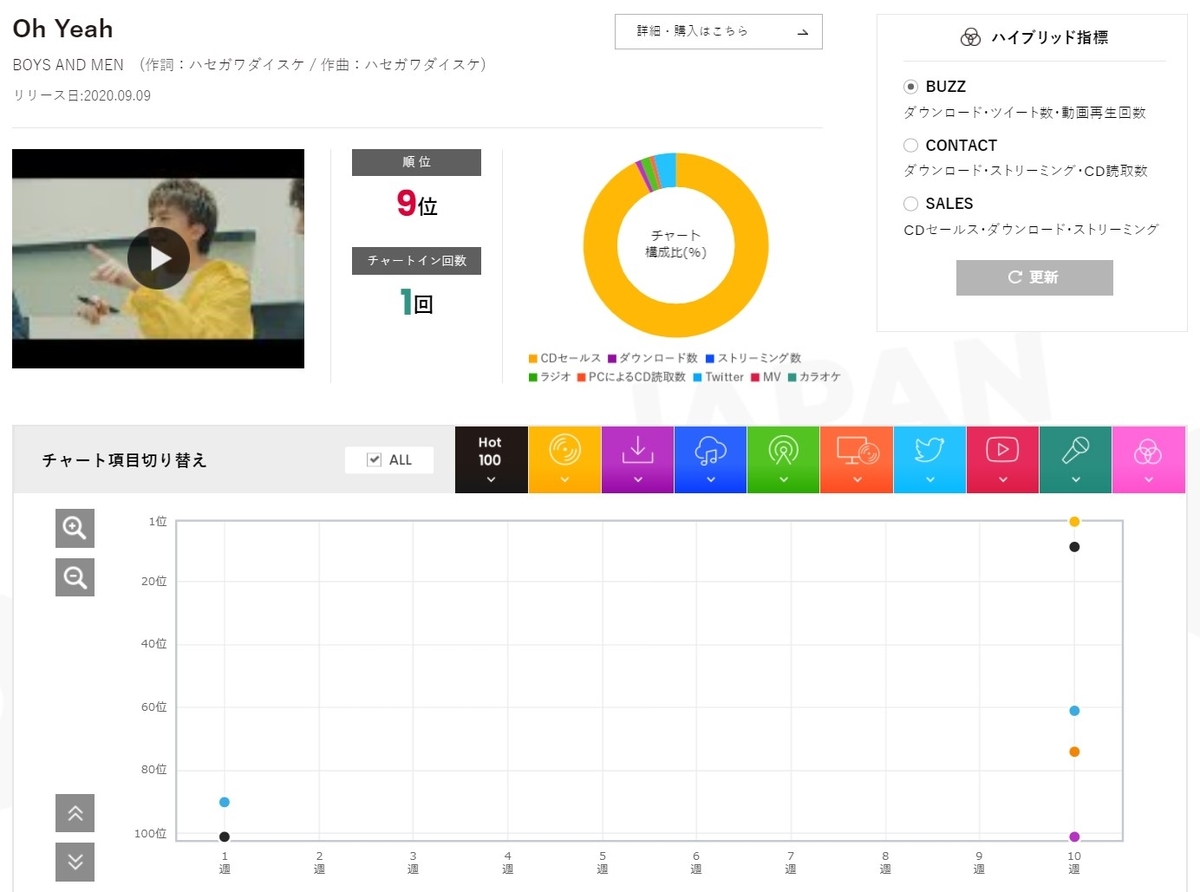This screenshot has width=1200, height=892.
Task: Click the Twitter legend entry
Action: (x=718, y=377)
